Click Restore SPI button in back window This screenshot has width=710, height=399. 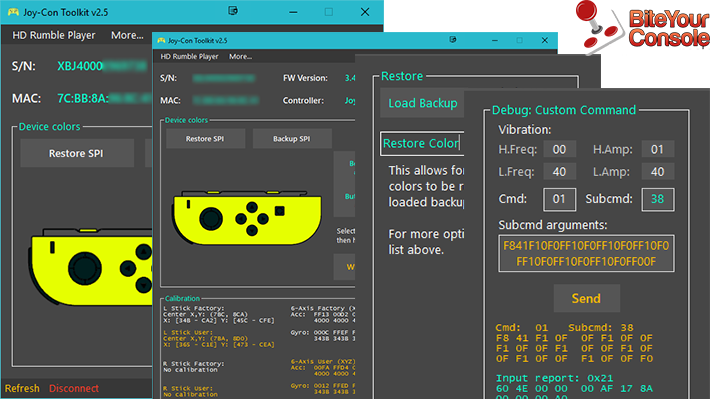(77, 153)
